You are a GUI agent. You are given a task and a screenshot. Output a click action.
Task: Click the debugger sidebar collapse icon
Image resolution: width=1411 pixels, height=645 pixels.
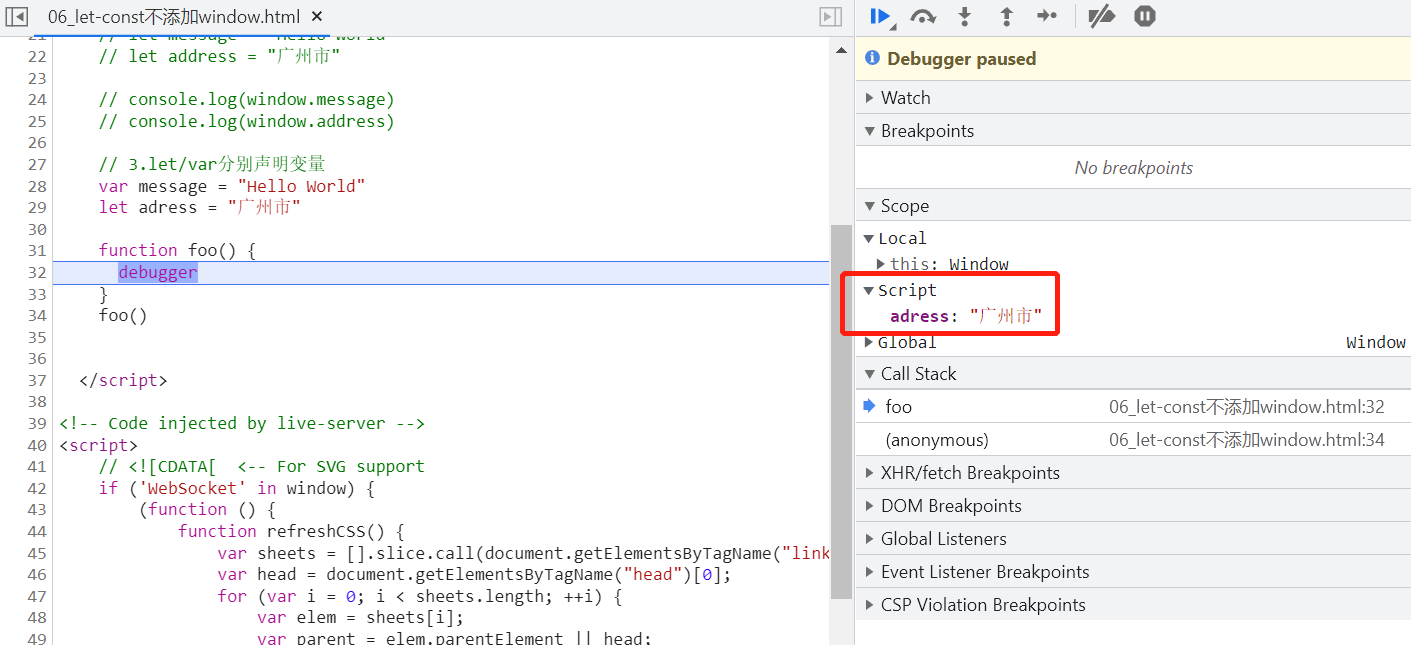[x=830, y=17]
